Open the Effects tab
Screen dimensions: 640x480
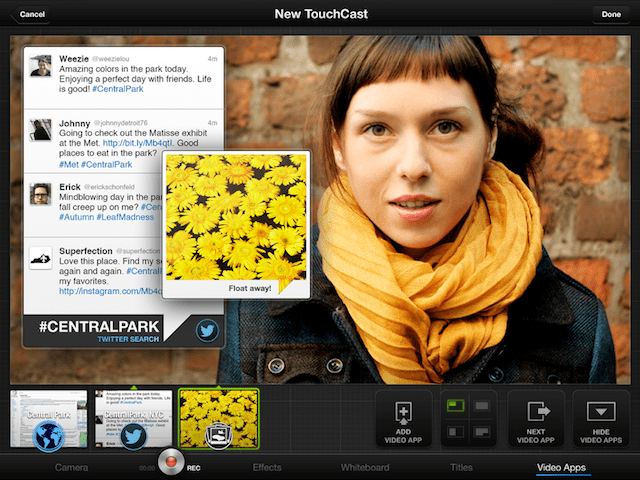click(x=267, y=467)
